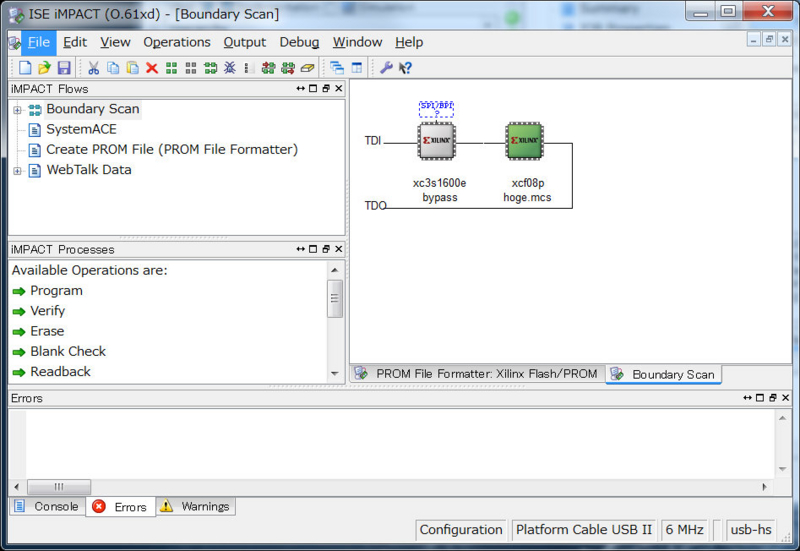The image size is (800, 551).
Task: Click the chain icon with red left arrow
Action: (x=268, y=68)
